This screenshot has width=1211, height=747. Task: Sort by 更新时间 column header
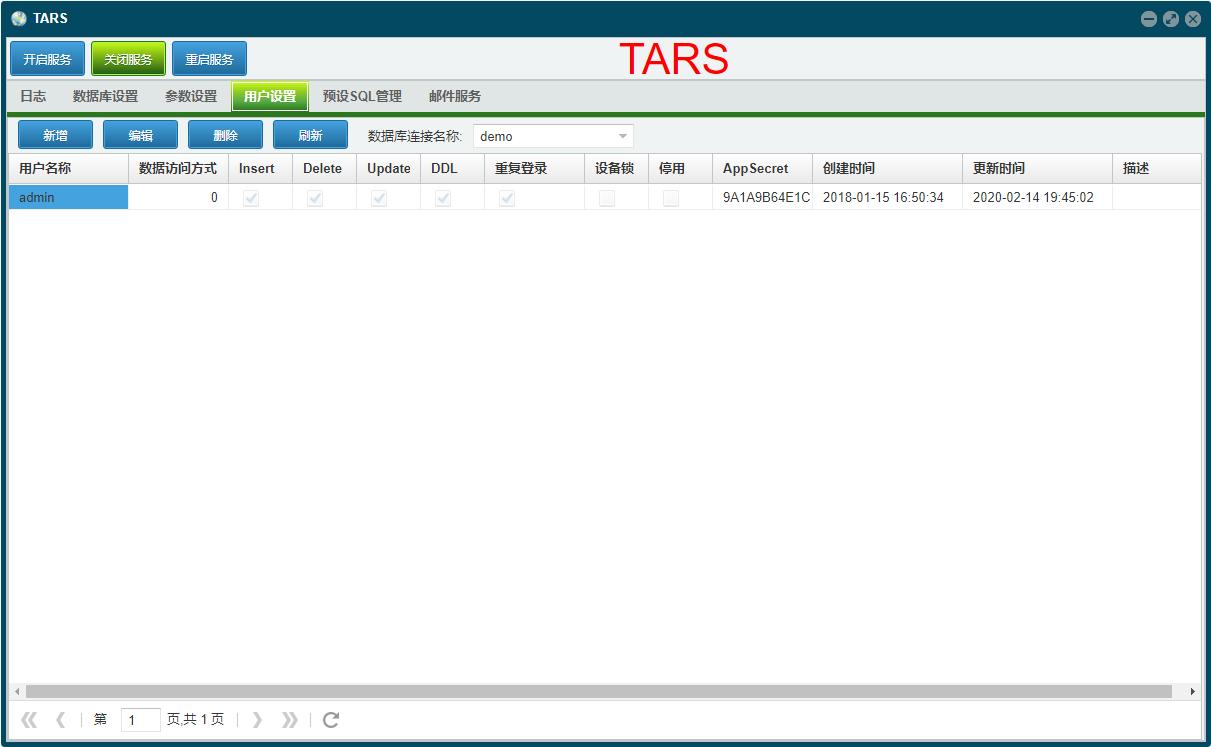tap(1037, 168)
